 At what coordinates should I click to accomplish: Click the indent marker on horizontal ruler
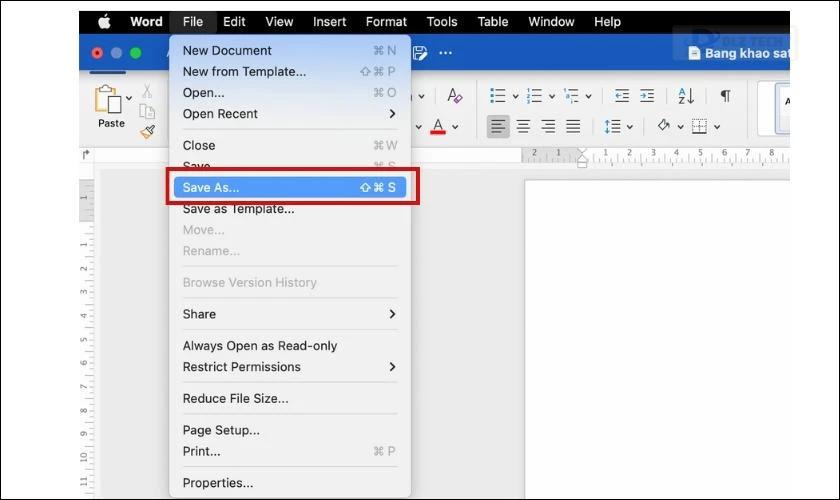pos(582,158)
